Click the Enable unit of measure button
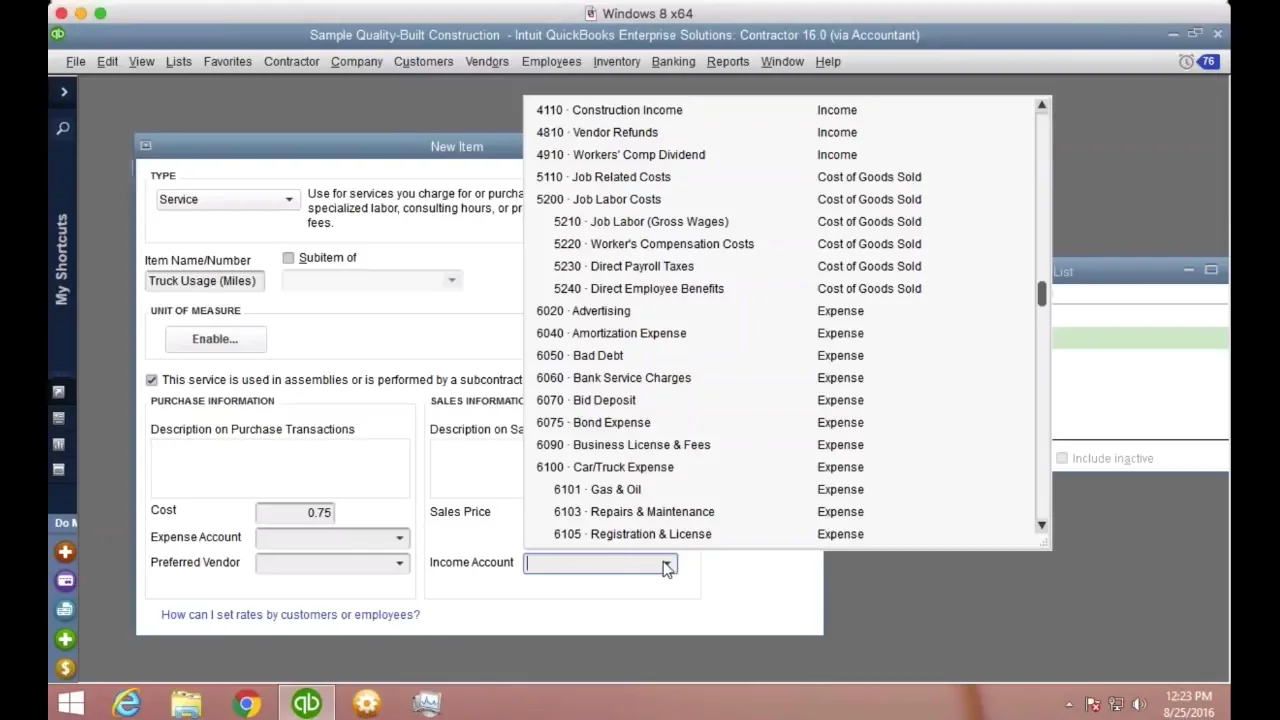 pos(215,339)
